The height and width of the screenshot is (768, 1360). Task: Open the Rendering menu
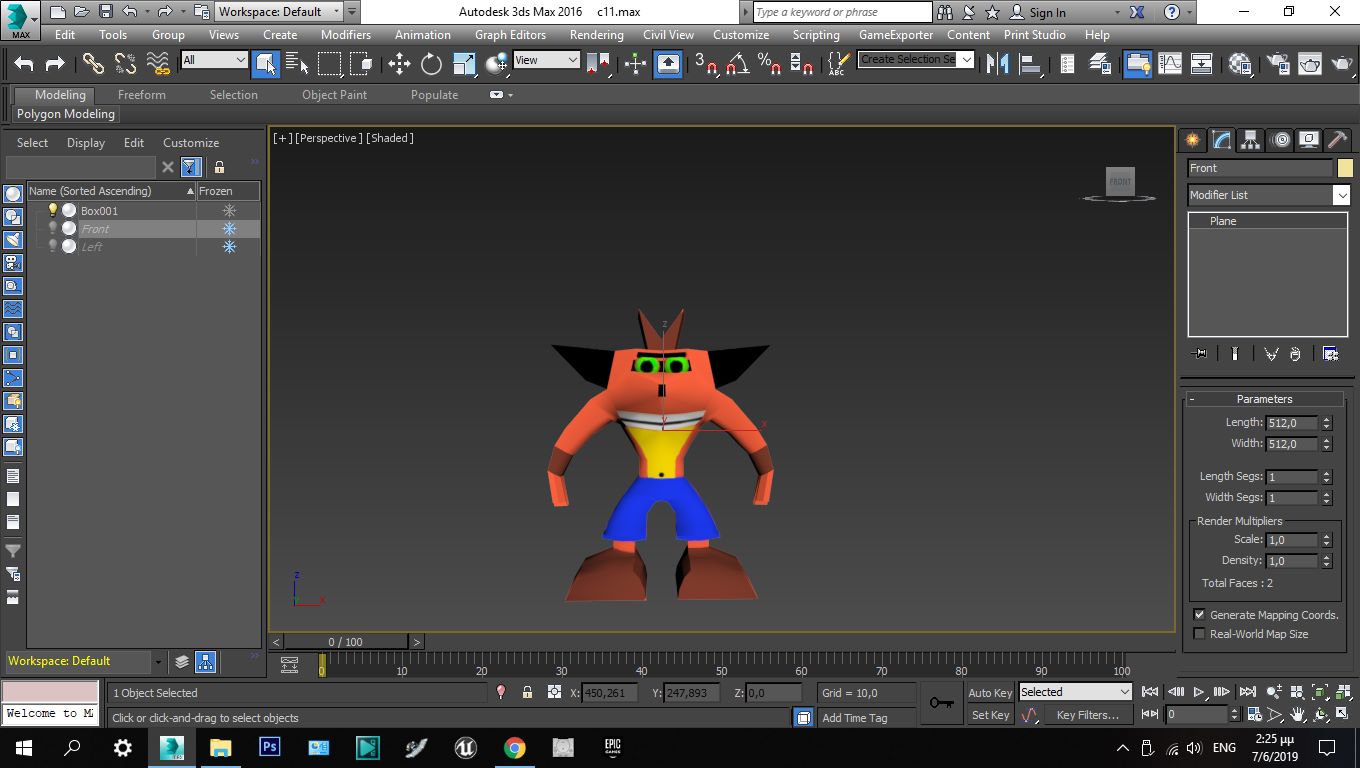(x=596, y=34)
